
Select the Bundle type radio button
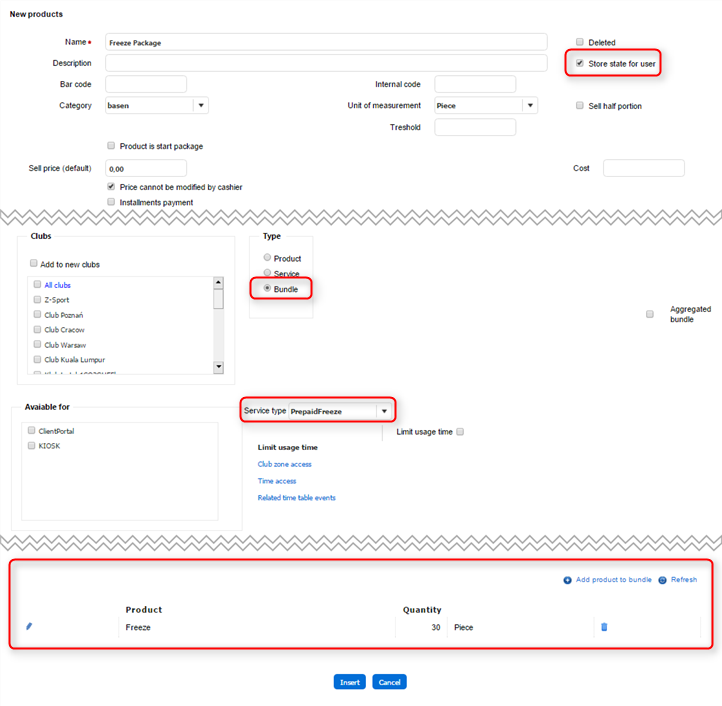click(267, 288)
